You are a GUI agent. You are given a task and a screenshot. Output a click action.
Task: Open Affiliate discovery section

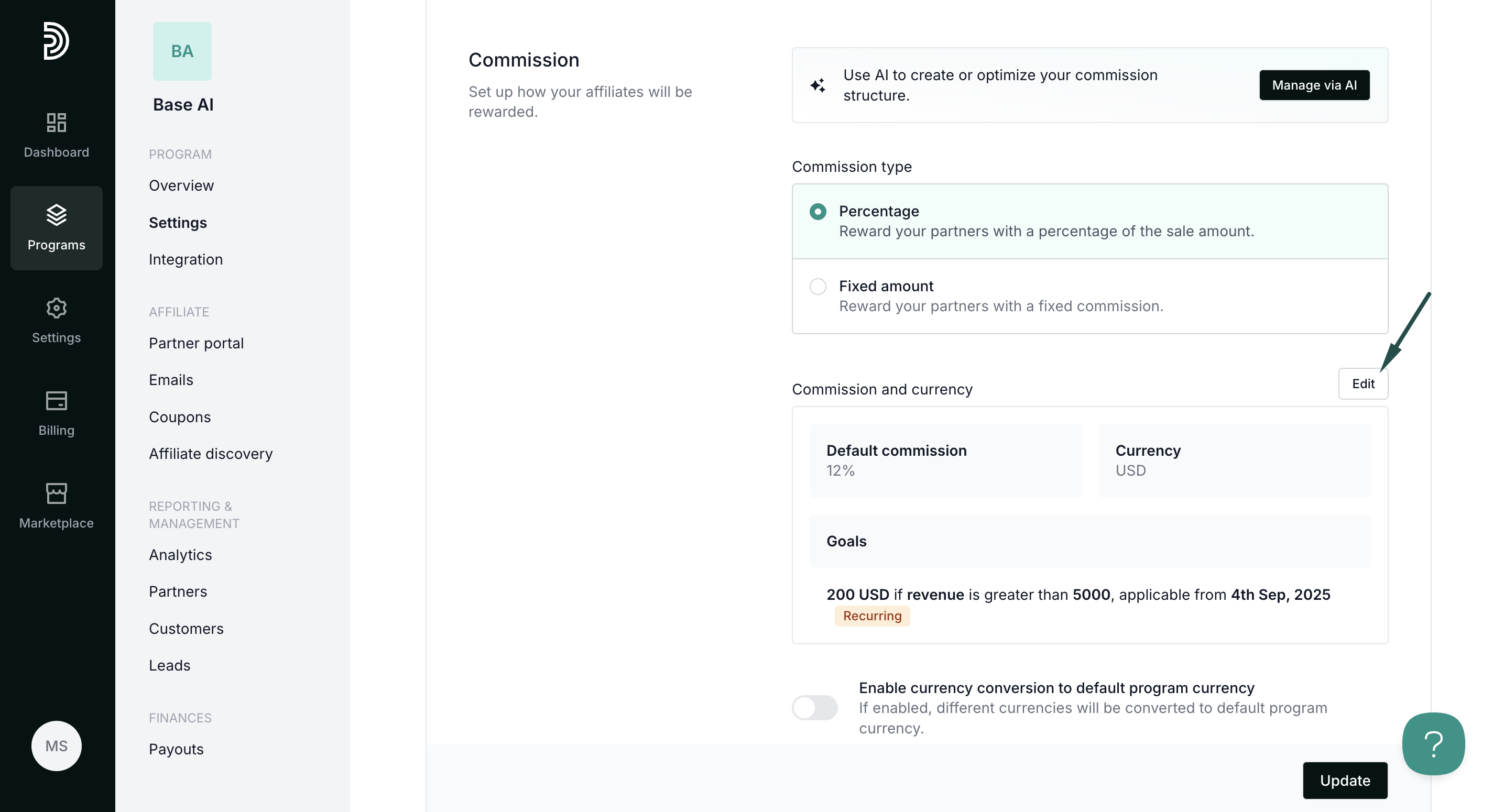(x=210, y=454)
